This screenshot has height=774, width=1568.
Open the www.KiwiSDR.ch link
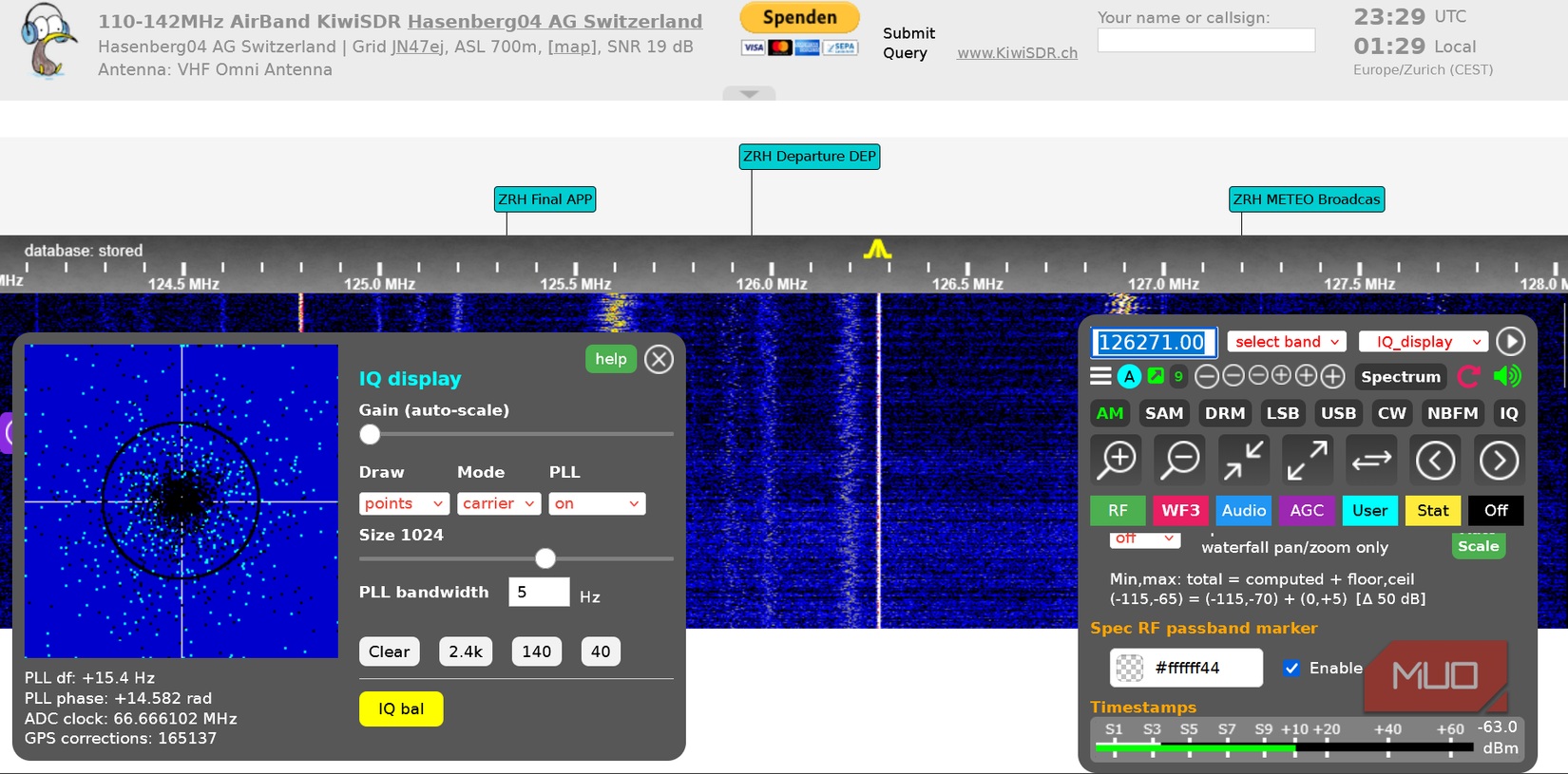pos(1017,53)
